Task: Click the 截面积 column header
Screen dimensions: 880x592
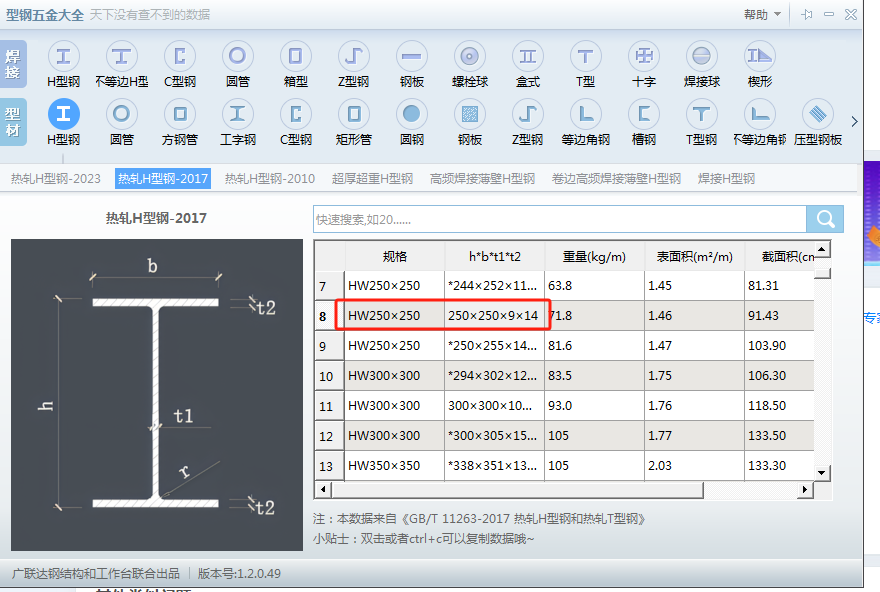Action: point(780,256)
